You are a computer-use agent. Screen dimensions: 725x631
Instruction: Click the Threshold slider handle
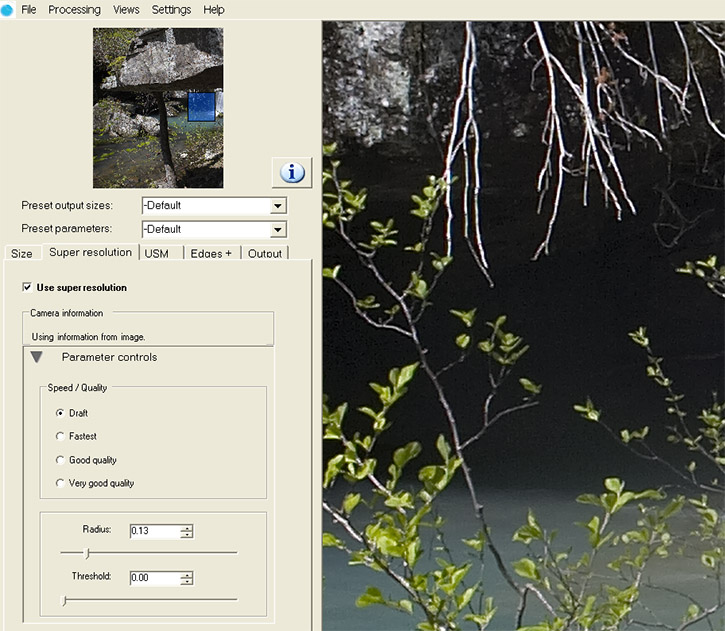(64, 600)
